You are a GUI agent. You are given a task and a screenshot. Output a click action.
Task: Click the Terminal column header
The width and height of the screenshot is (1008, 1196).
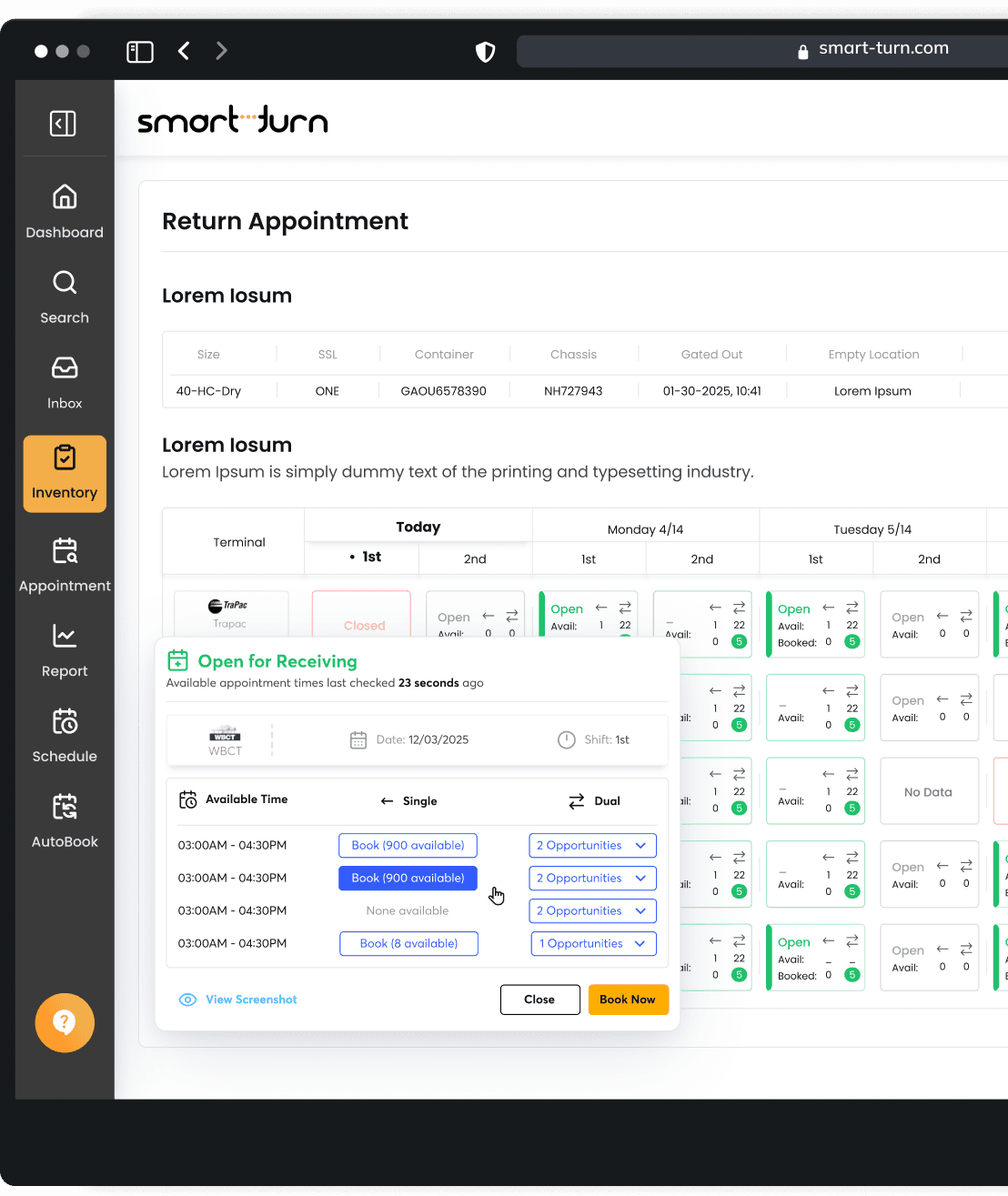(239, 542)
